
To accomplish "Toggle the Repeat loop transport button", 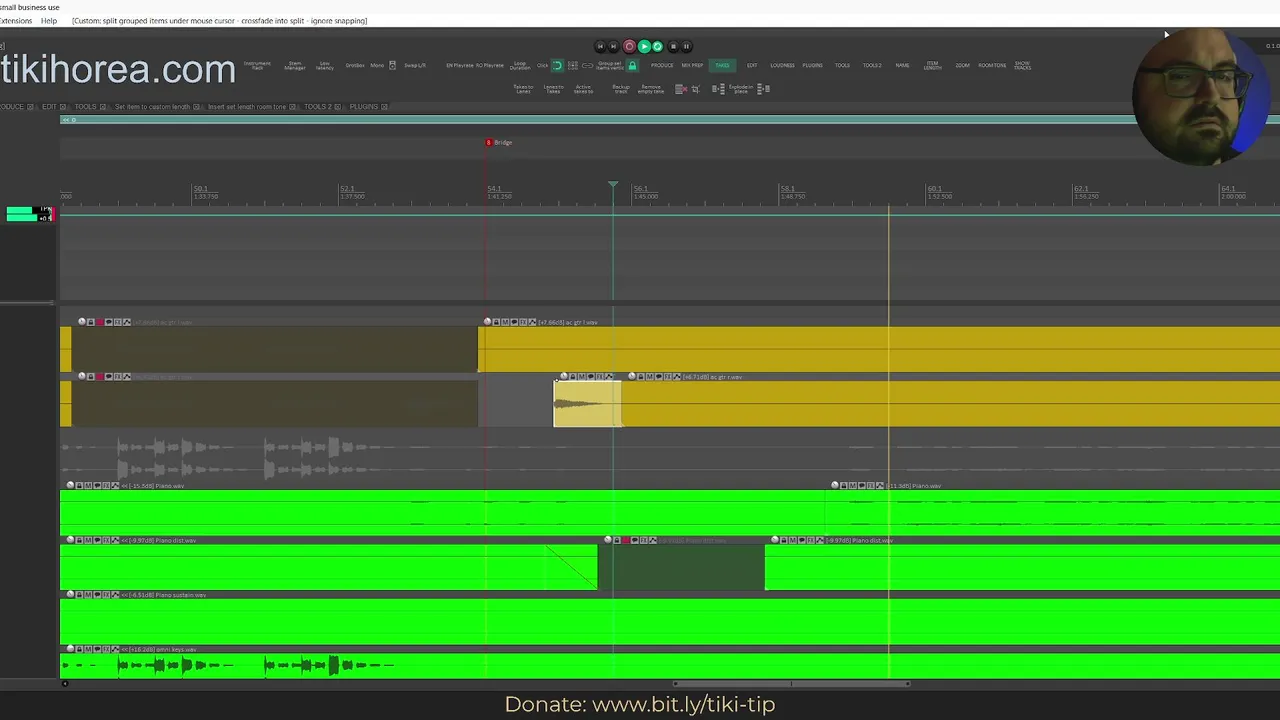I will 657,46.
